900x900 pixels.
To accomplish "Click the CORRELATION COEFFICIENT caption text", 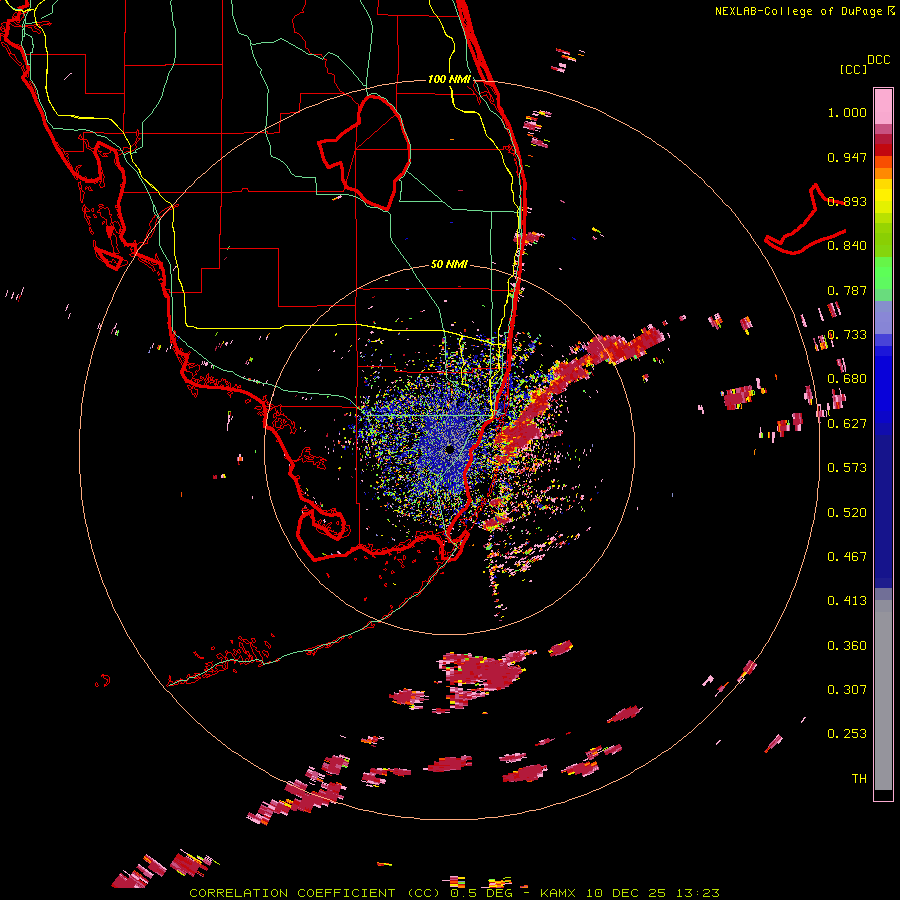I will [292, 893].
